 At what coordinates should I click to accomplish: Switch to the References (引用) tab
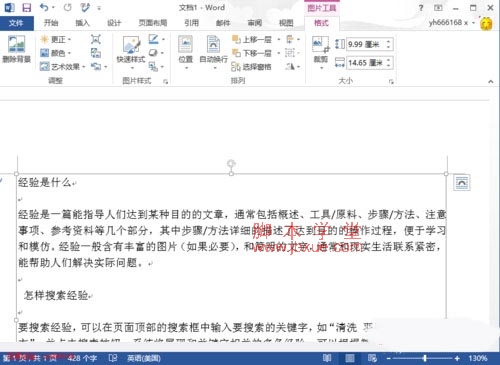pos(192,23)
